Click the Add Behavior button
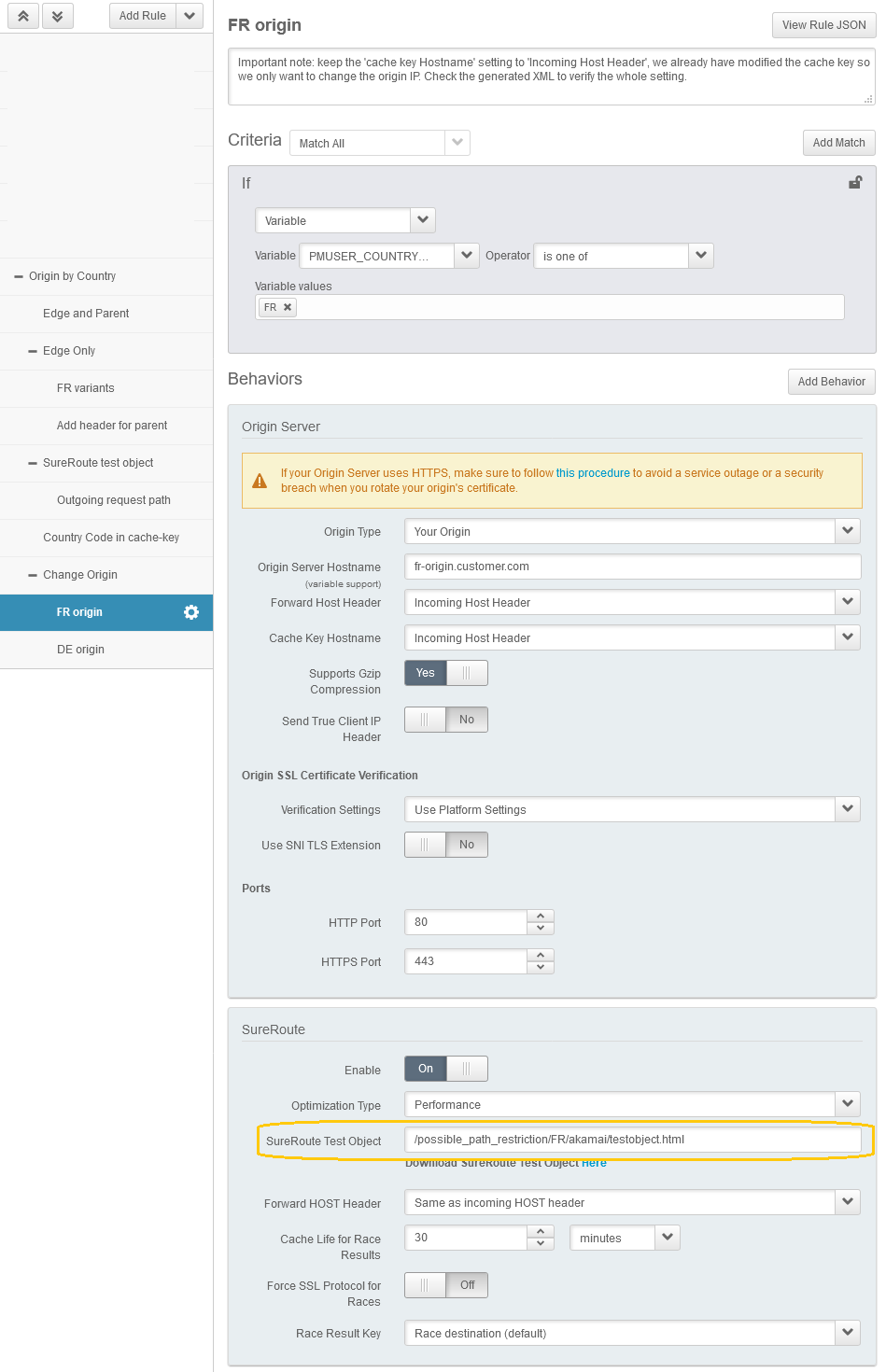The height and width of the screenshot is (1372, 886). pos(831,382)
